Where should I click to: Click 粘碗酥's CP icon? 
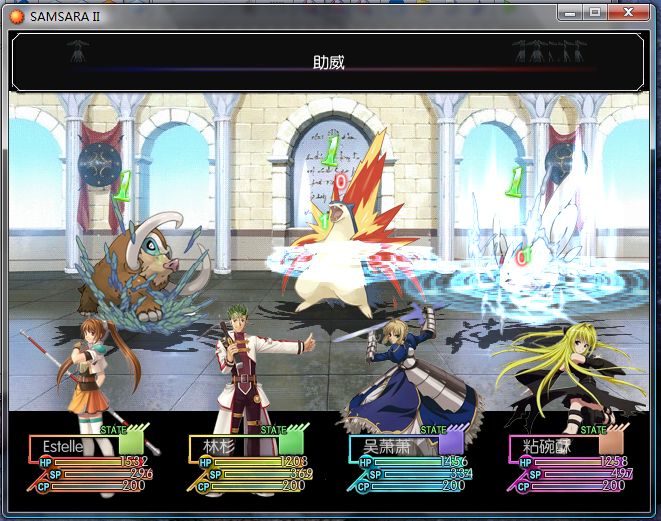[524, 487]
